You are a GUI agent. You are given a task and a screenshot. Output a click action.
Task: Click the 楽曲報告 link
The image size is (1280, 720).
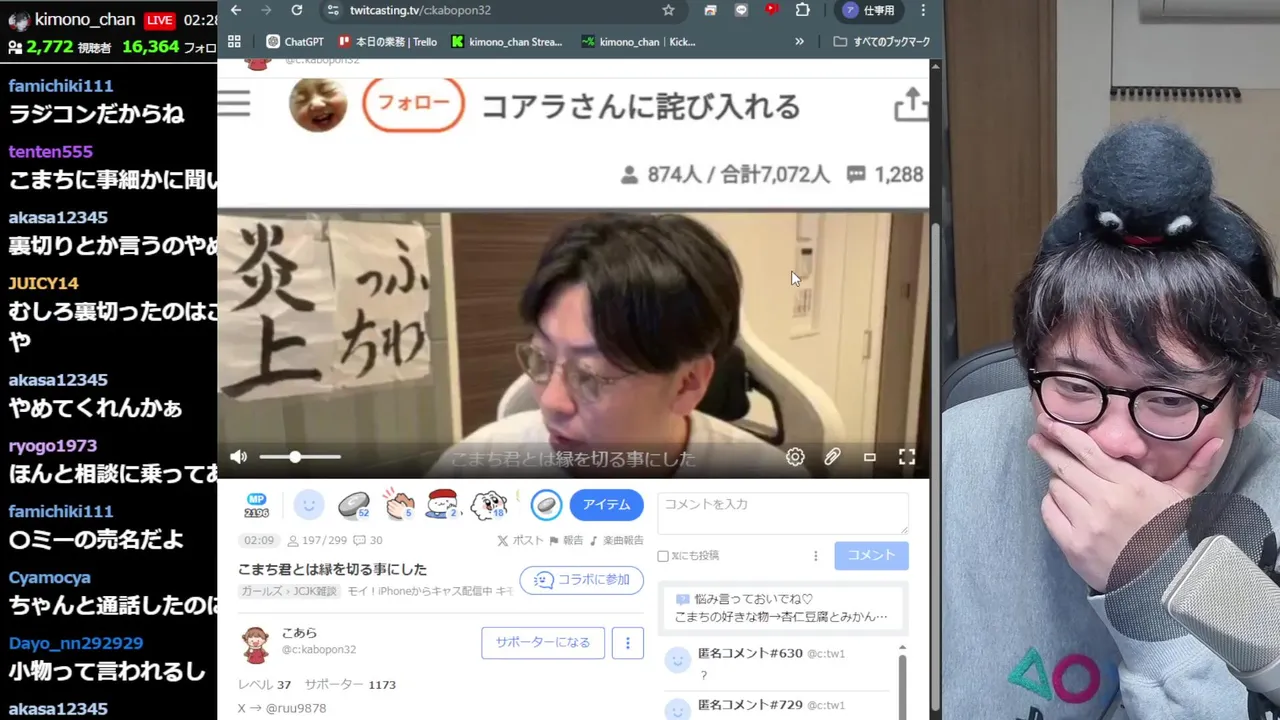(616, 540)
